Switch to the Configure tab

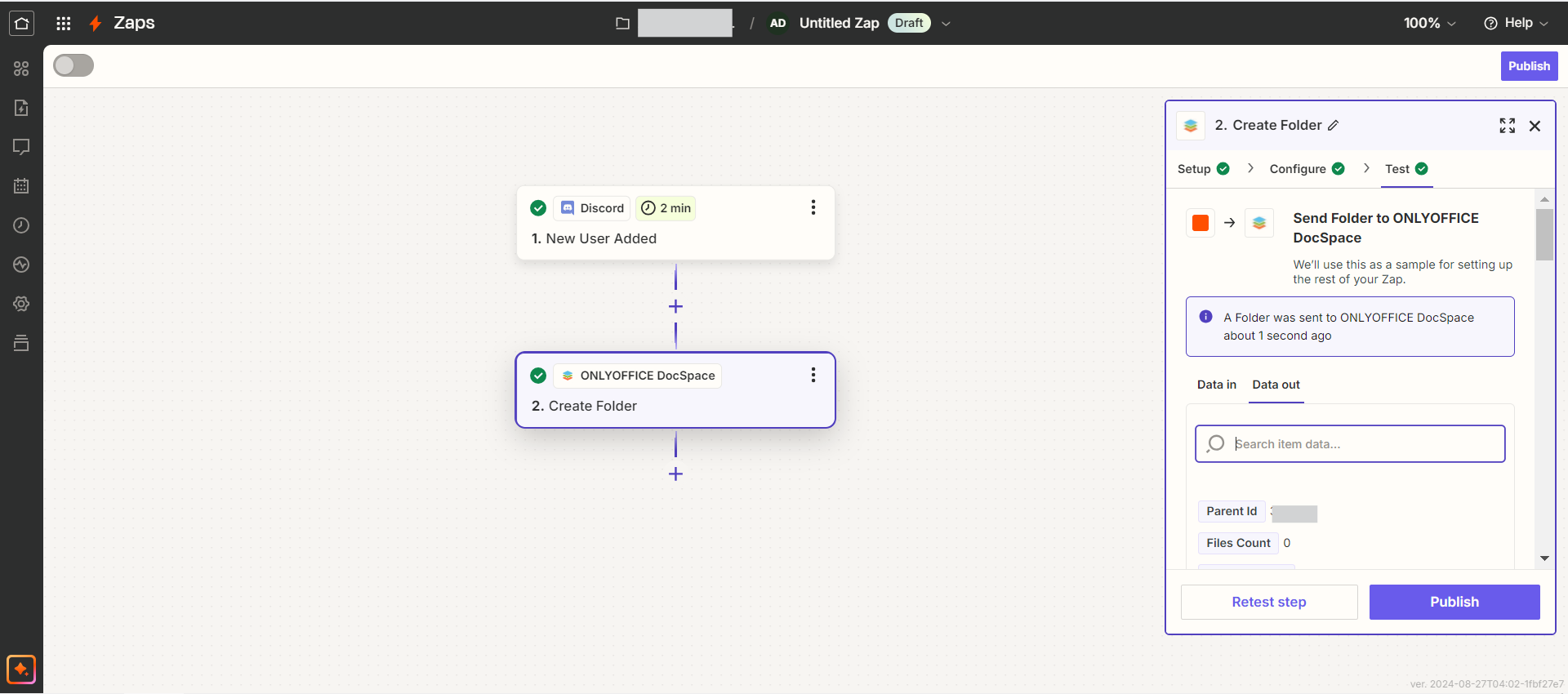tap(1307, 169)
